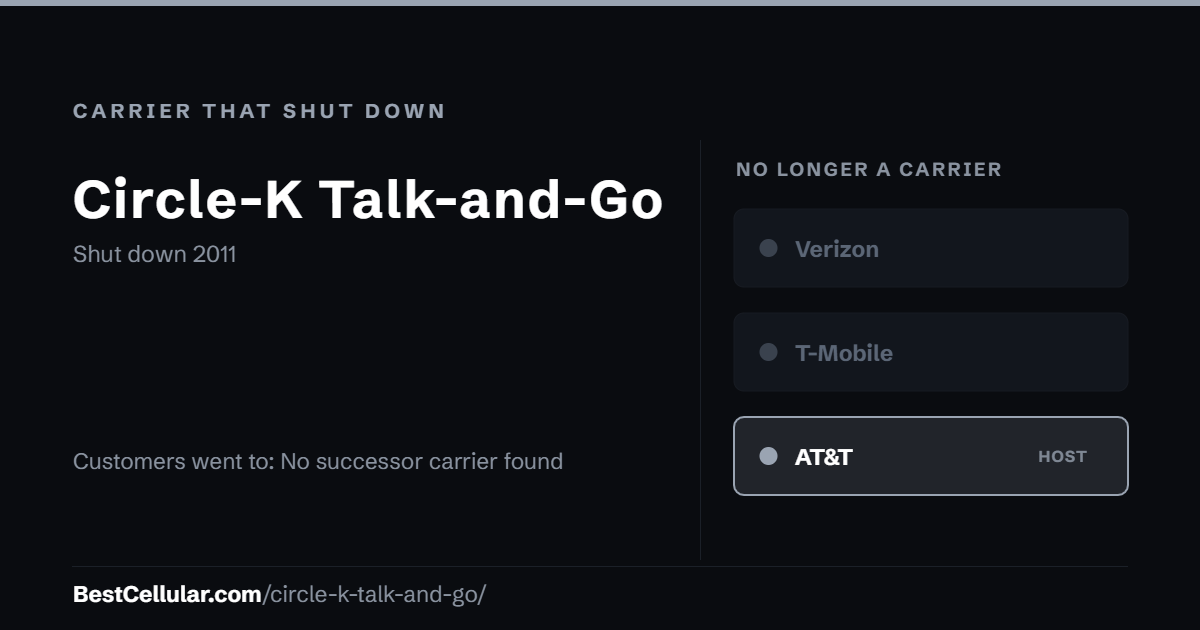Click the /circle-k-talk-and-go/ URL path
Screen dimensions: 1200x630
point(374,594)
